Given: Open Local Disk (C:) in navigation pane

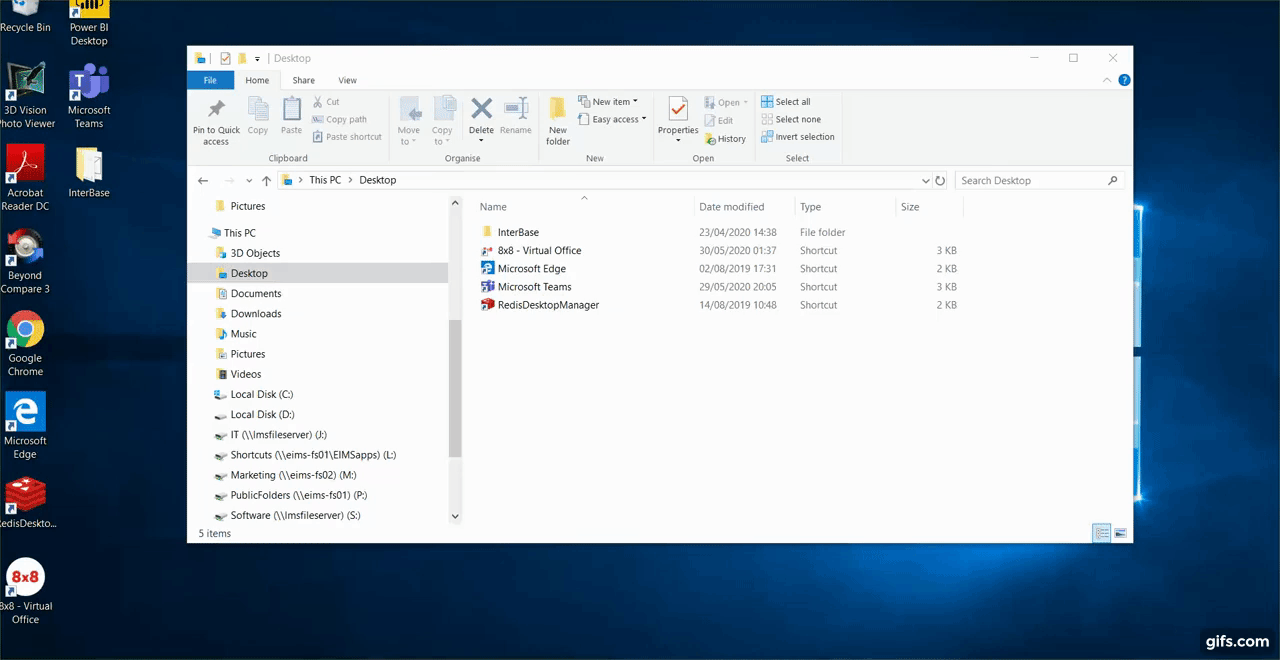Looking at the screenshot, I should tap(261, 395).
